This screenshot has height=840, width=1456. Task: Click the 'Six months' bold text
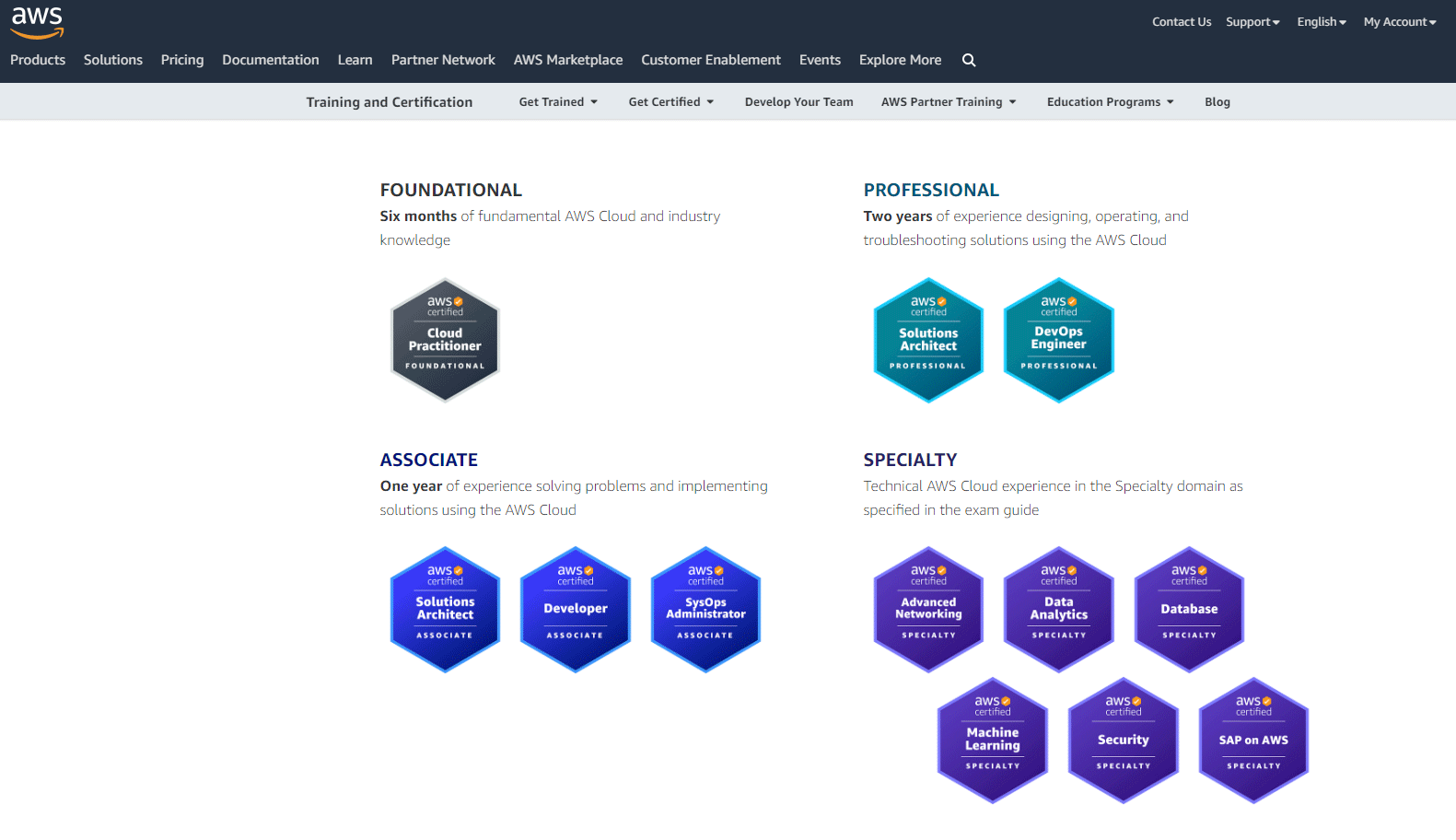tap(418, 216)
